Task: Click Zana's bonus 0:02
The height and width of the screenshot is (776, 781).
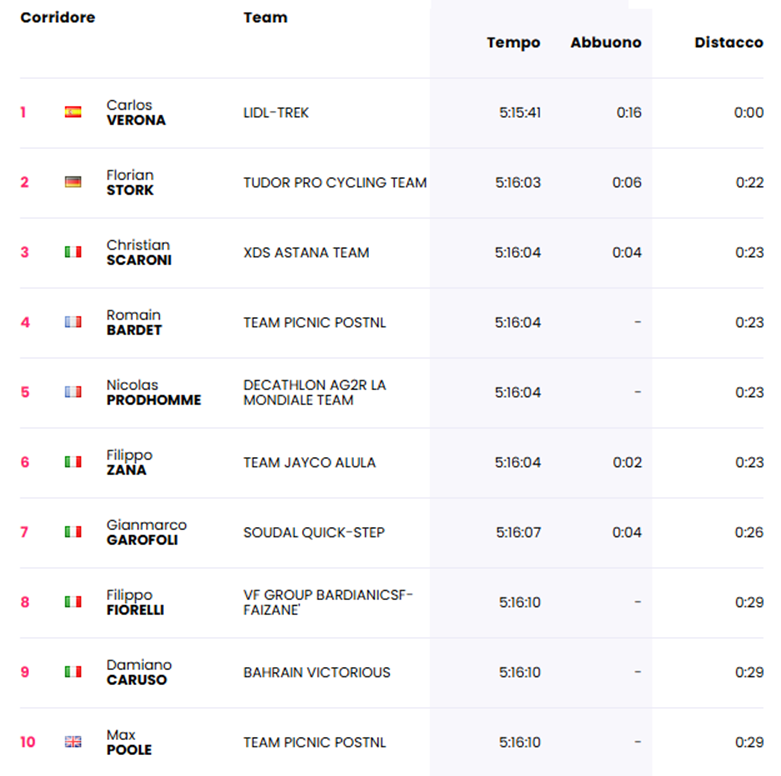Action: pyautogui.click(x=627, y=463)
